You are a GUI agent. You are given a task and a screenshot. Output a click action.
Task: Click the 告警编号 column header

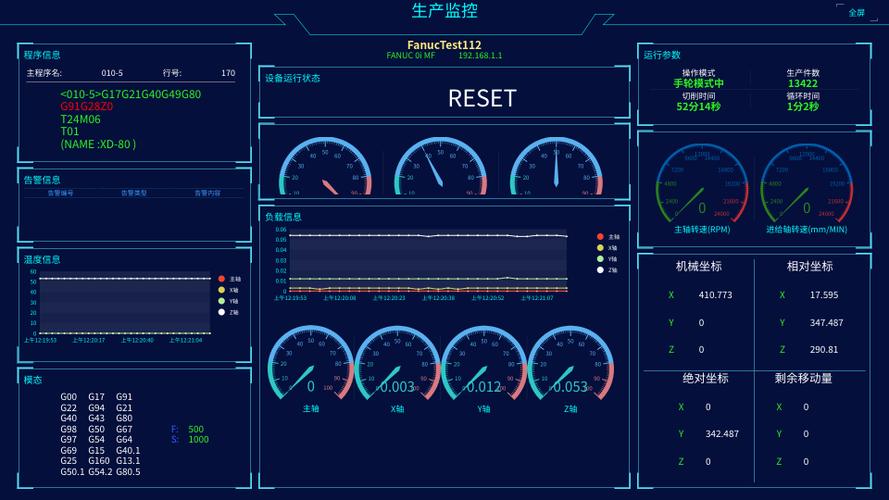(60, 193)
